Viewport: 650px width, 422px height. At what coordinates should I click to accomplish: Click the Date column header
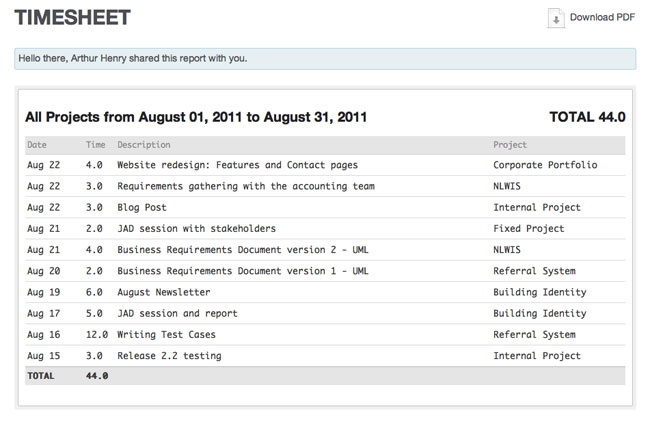[x=37, y=145]
